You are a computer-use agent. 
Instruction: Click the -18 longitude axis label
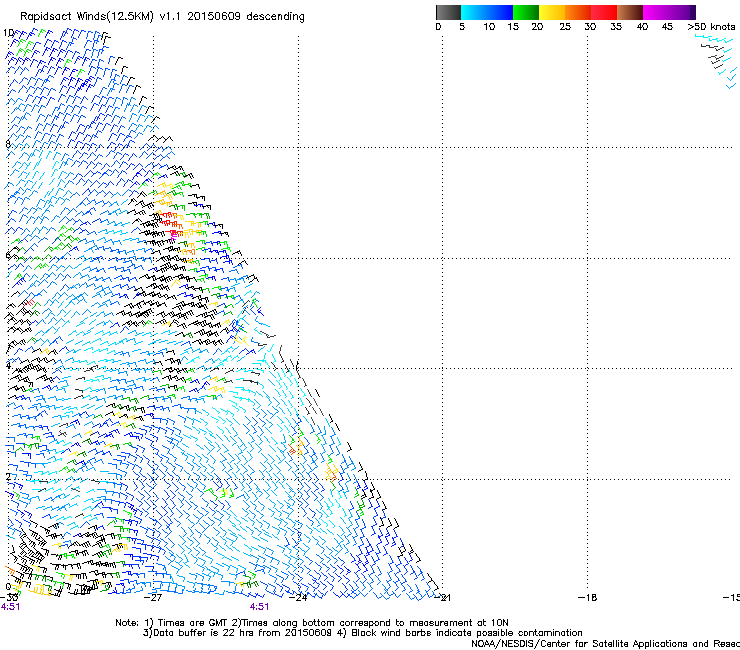point(588,598)
